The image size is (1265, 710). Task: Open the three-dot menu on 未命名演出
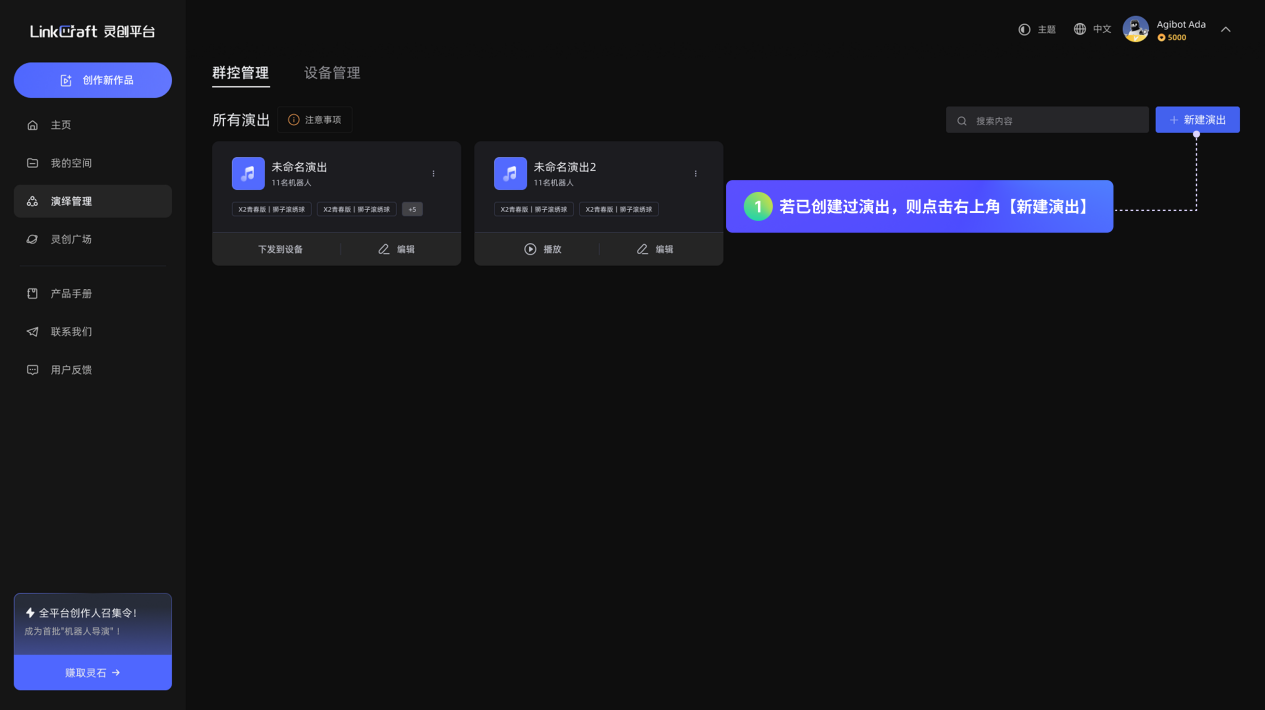(433, 172)
